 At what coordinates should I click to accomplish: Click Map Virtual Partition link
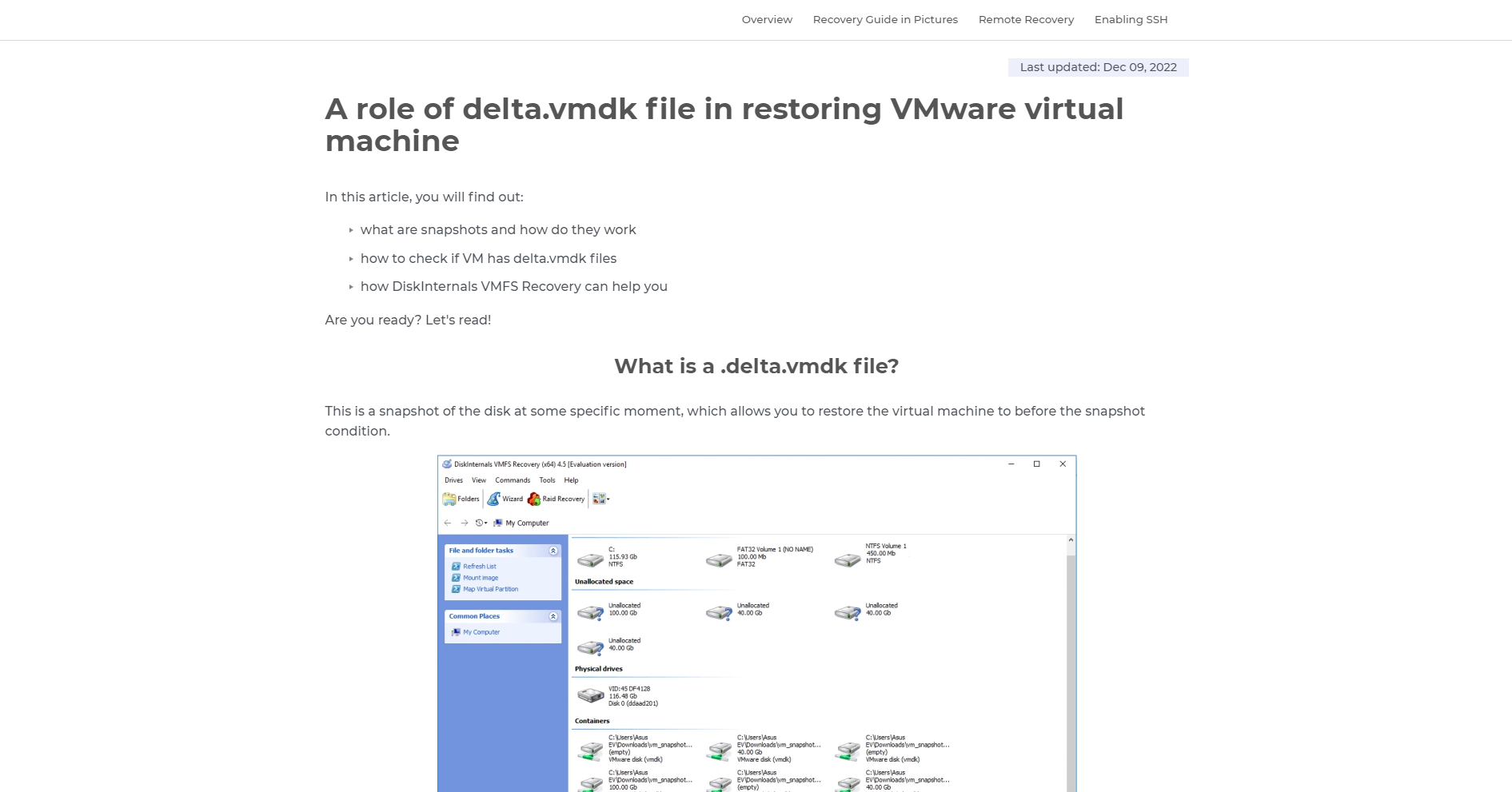pyautogui.click(x=485, y=589)
